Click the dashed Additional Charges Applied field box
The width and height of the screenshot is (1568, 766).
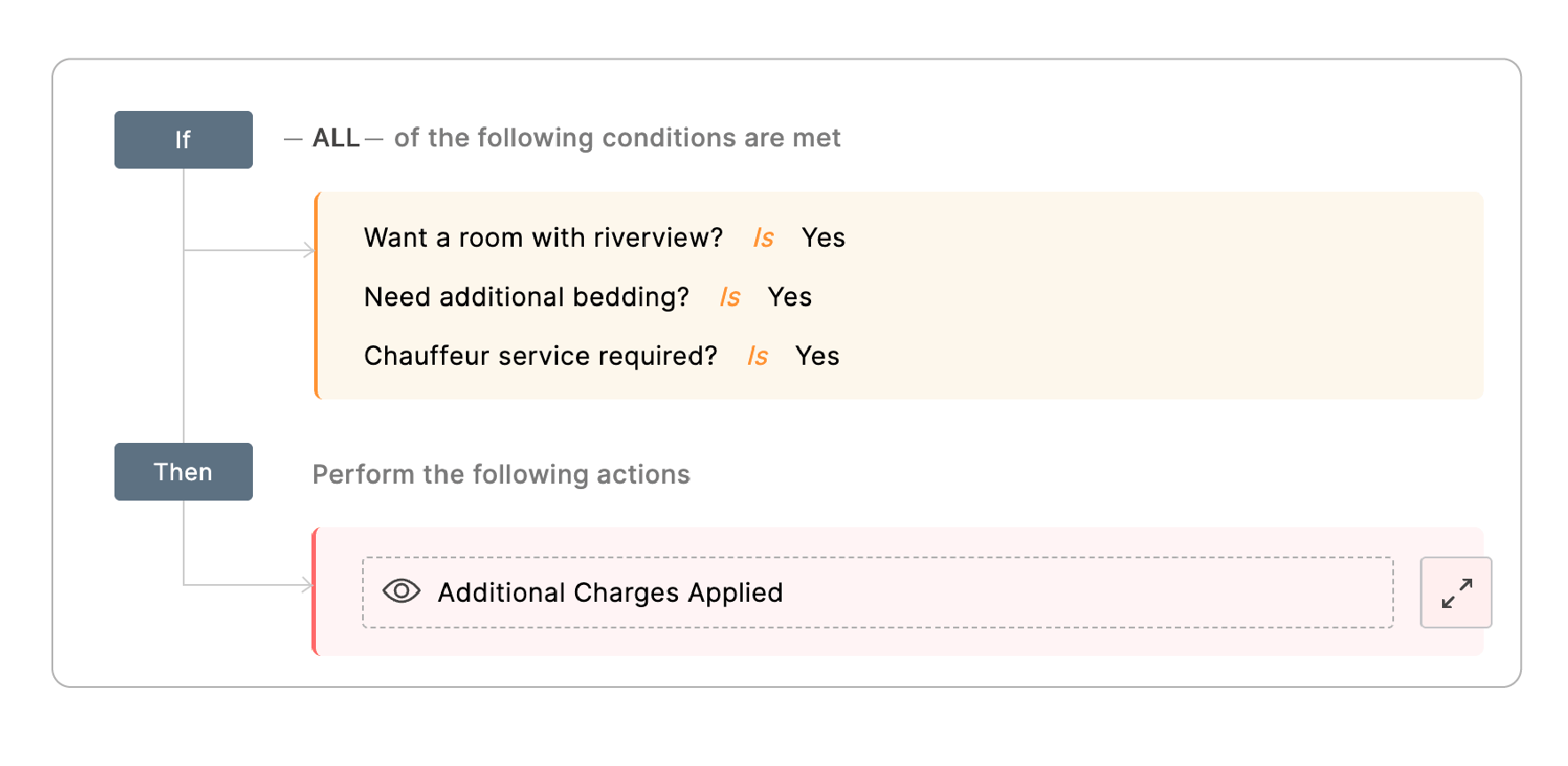878,593
